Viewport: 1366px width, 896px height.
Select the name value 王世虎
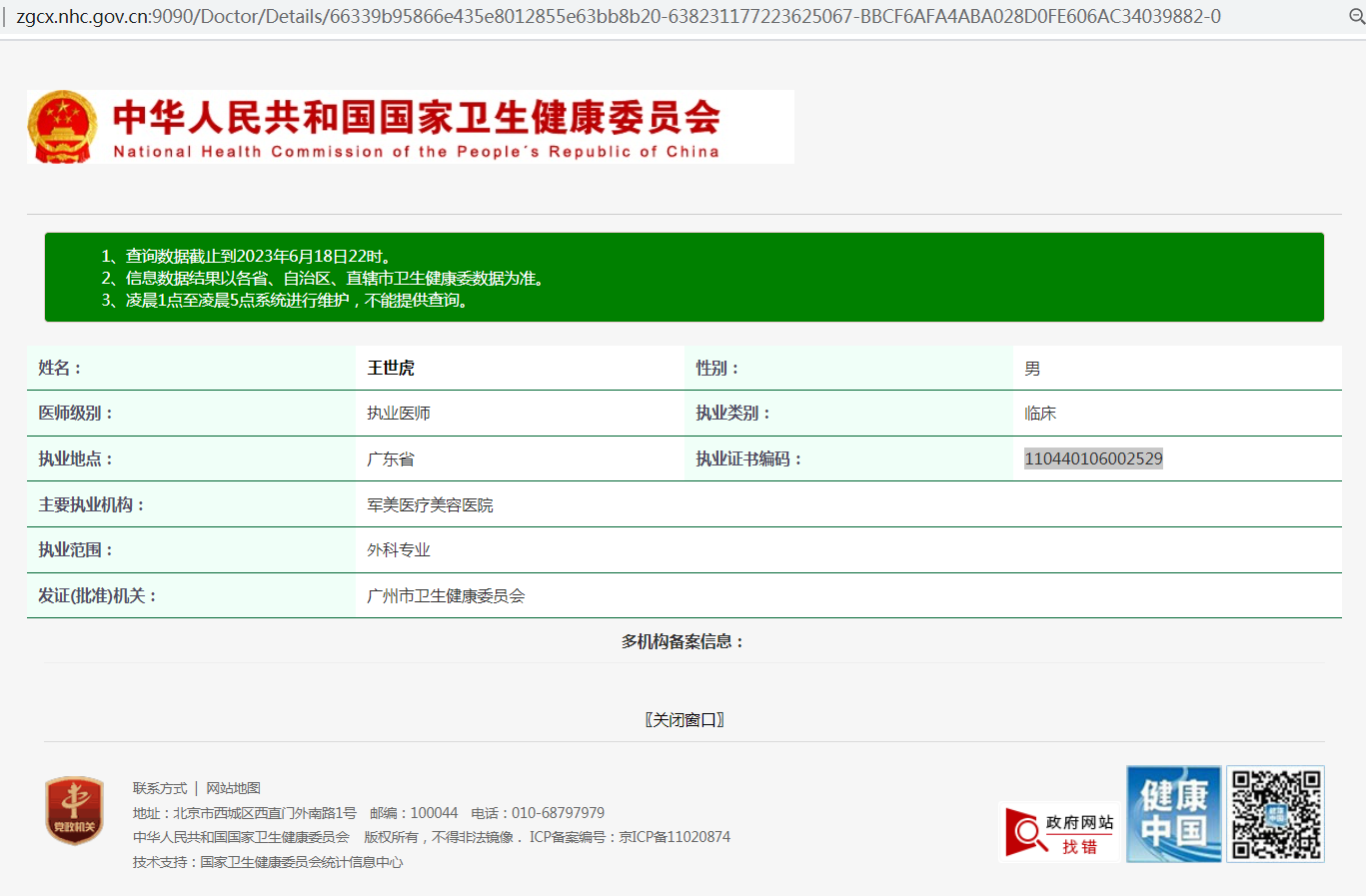pyautogui.click(x=391, y=368)
